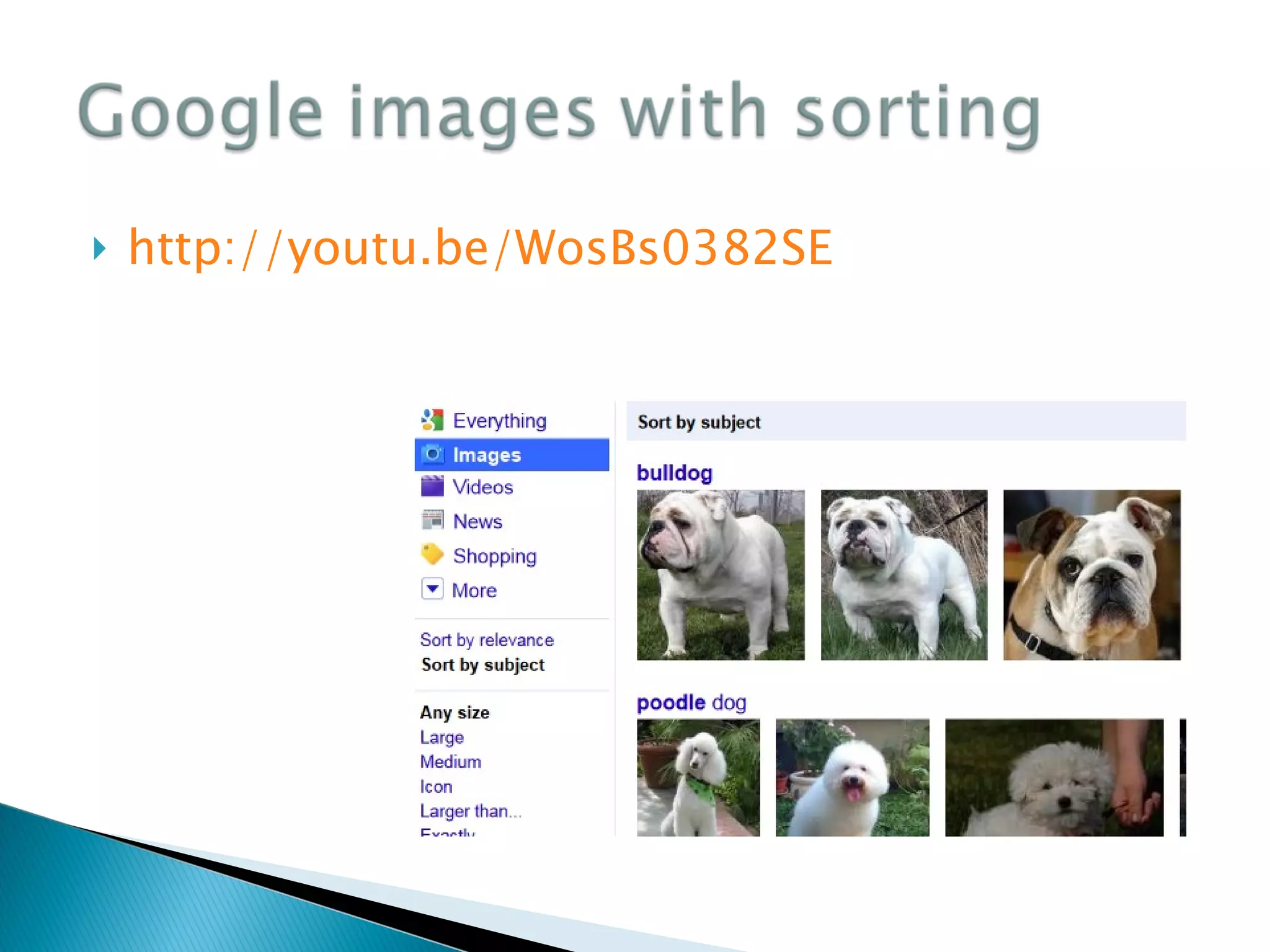Open first white bulldog side-view thumbnail

(x=720, y=575)
